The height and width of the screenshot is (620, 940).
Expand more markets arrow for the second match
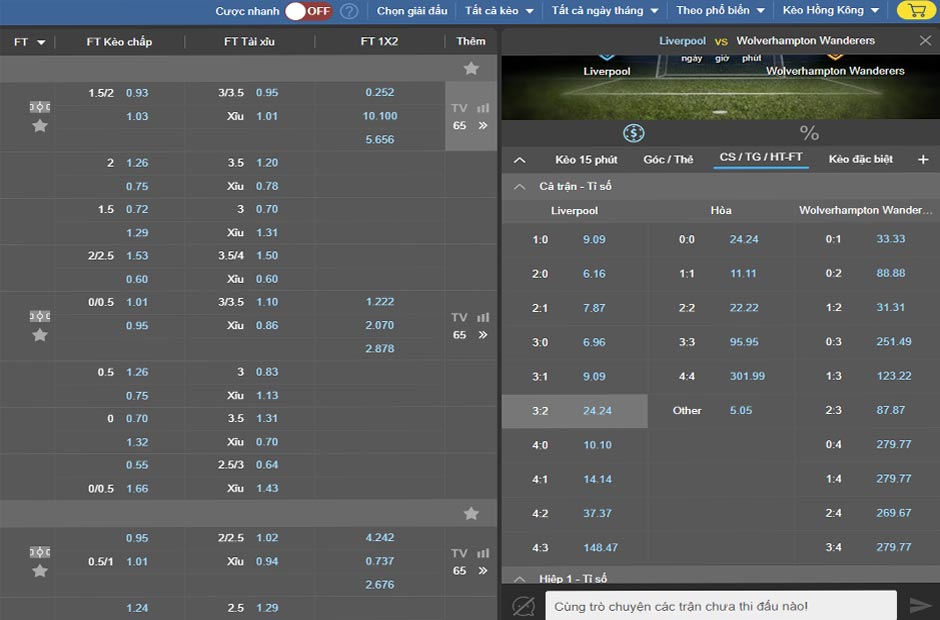[x=483, y=335]
